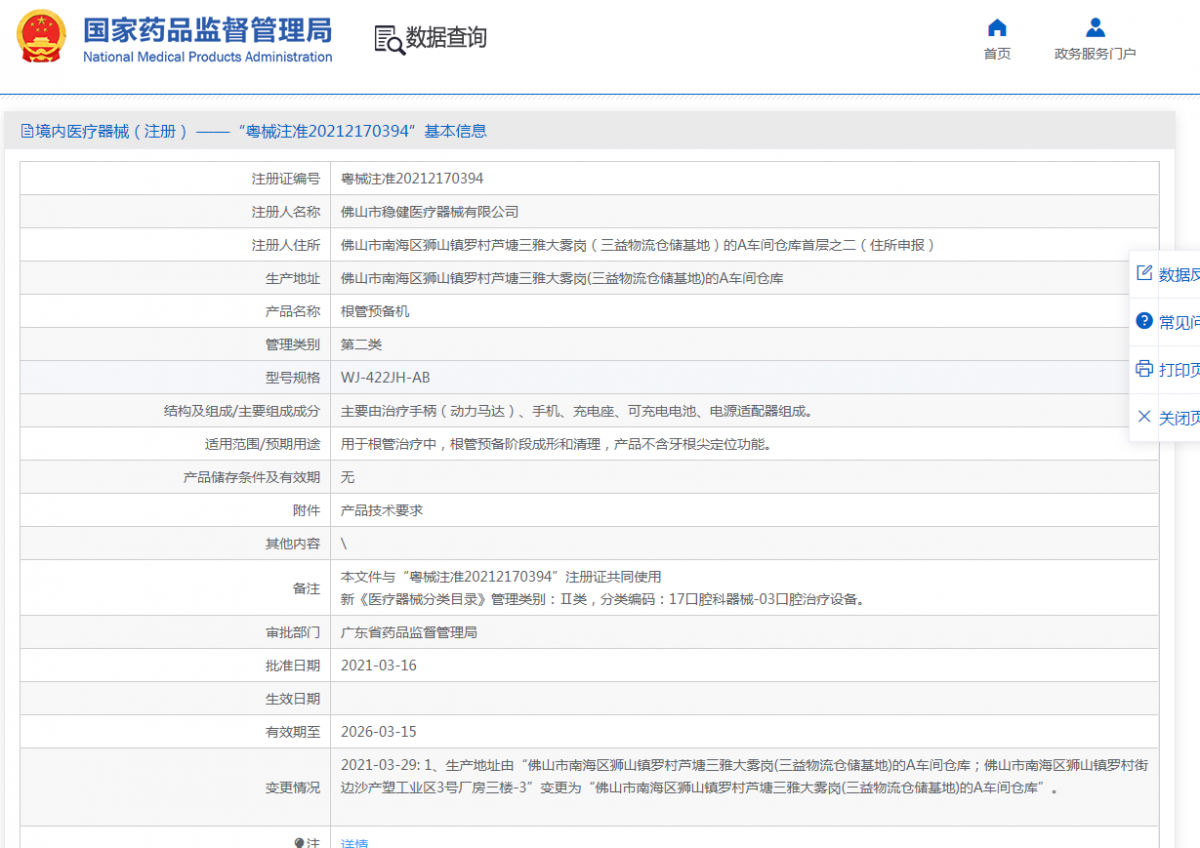The width and height of the screenshot is (1200, 848).
Task: Click the 国家药品监督管理局 site title
Action: 207,30
